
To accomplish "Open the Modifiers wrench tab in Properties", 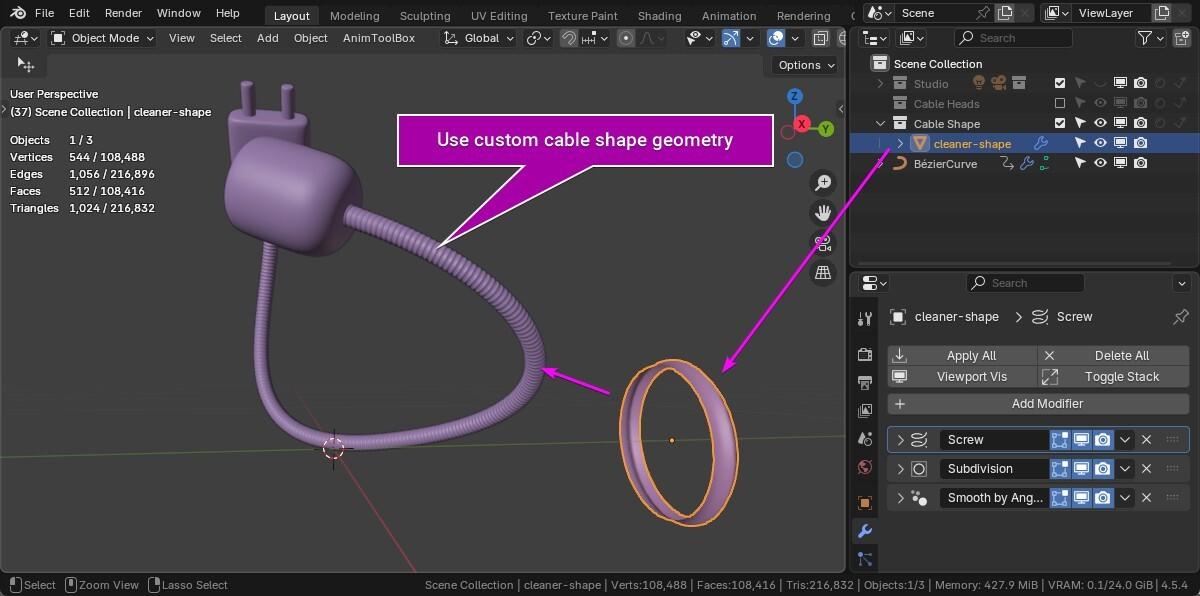I will pos(865,531).
